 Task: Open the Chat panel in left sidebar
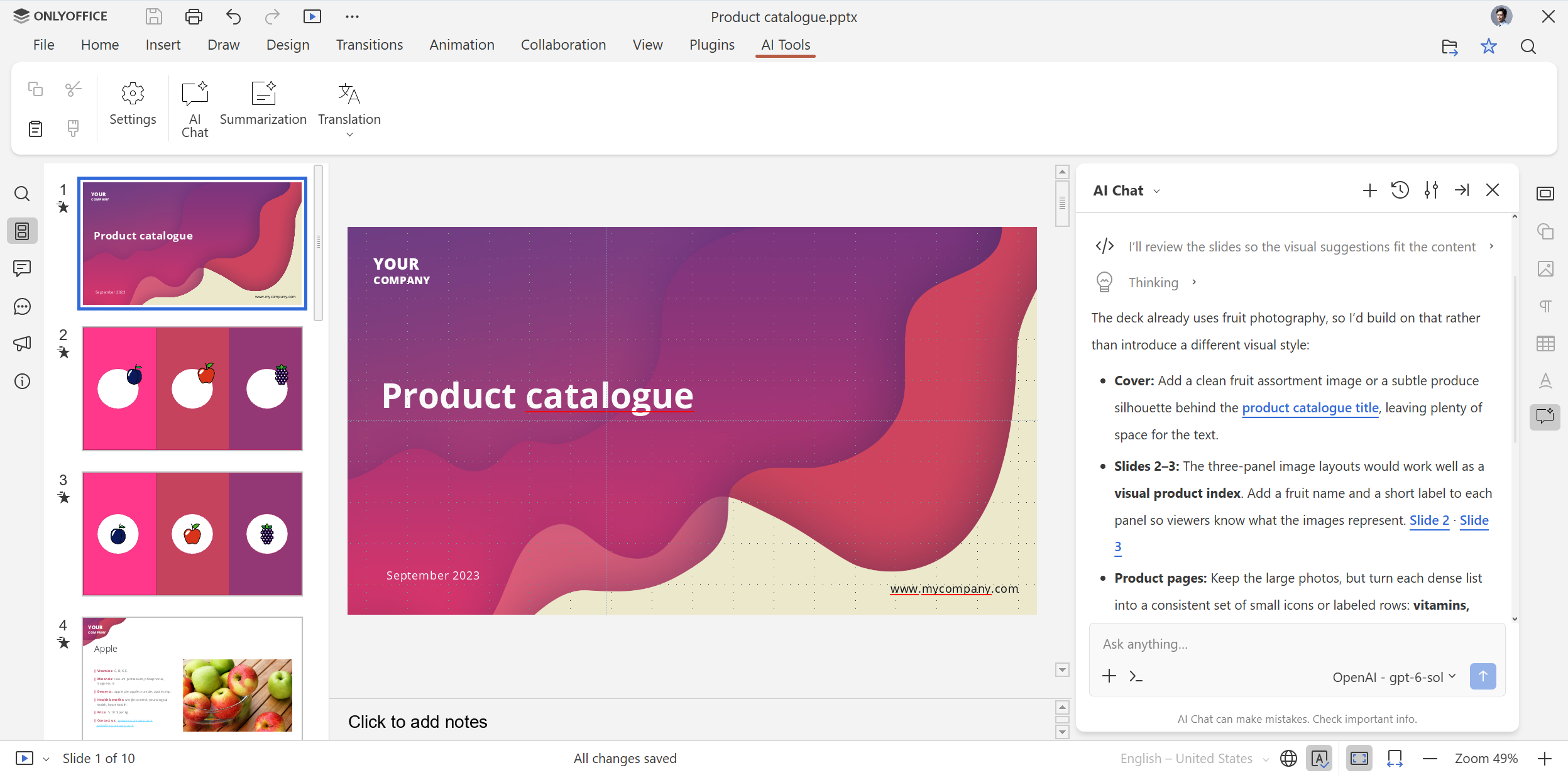point(22,306)
